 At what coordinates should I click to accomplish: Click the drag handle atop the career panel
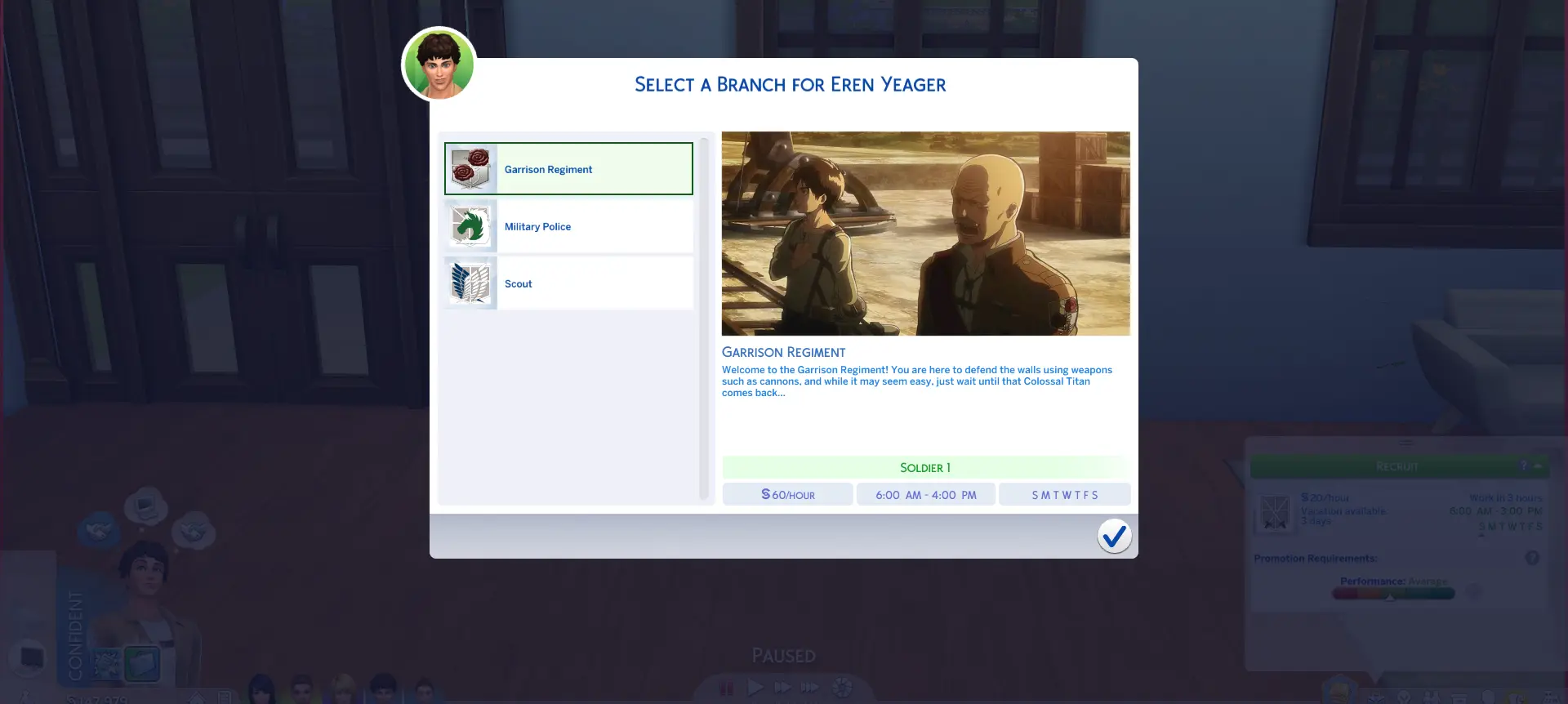tap(1406, 443)
